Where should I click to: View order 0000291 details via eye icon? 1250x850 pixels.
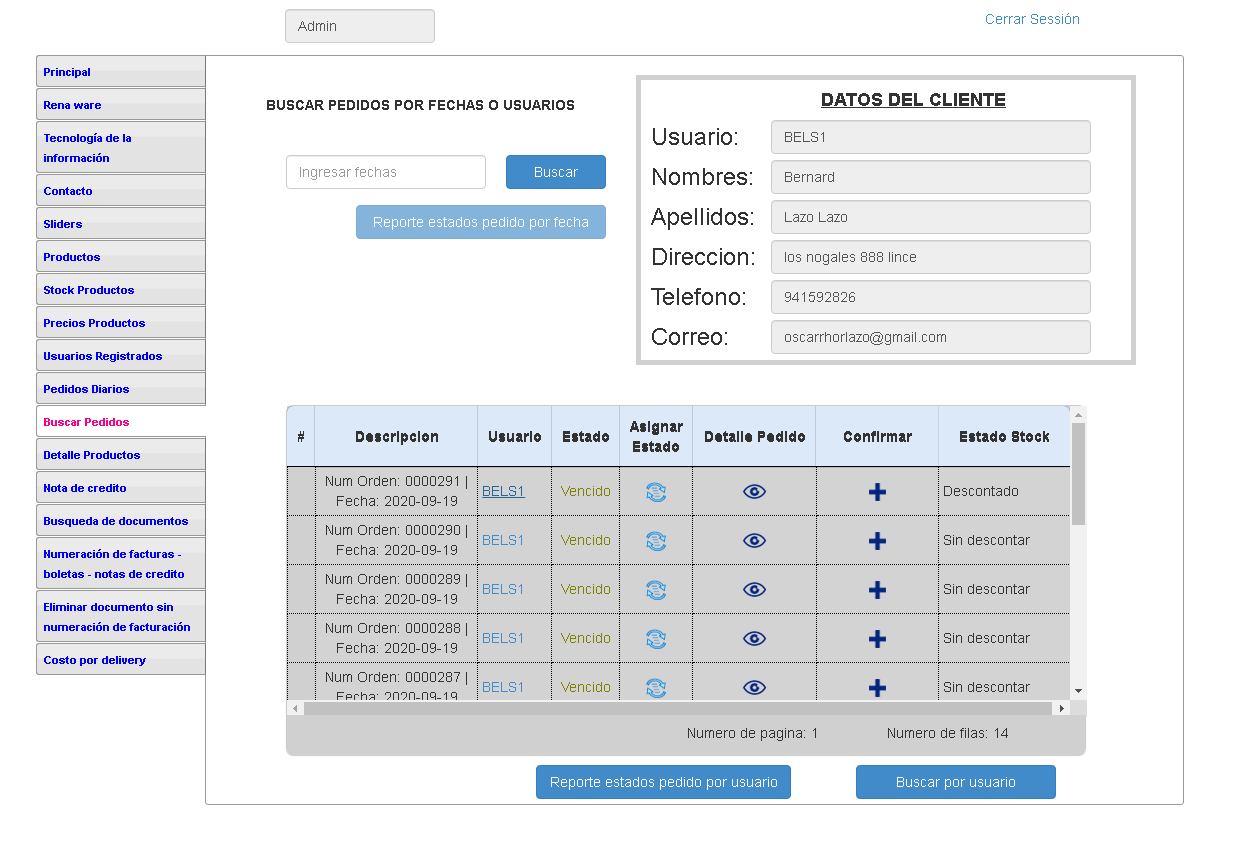tap(754, 492)
